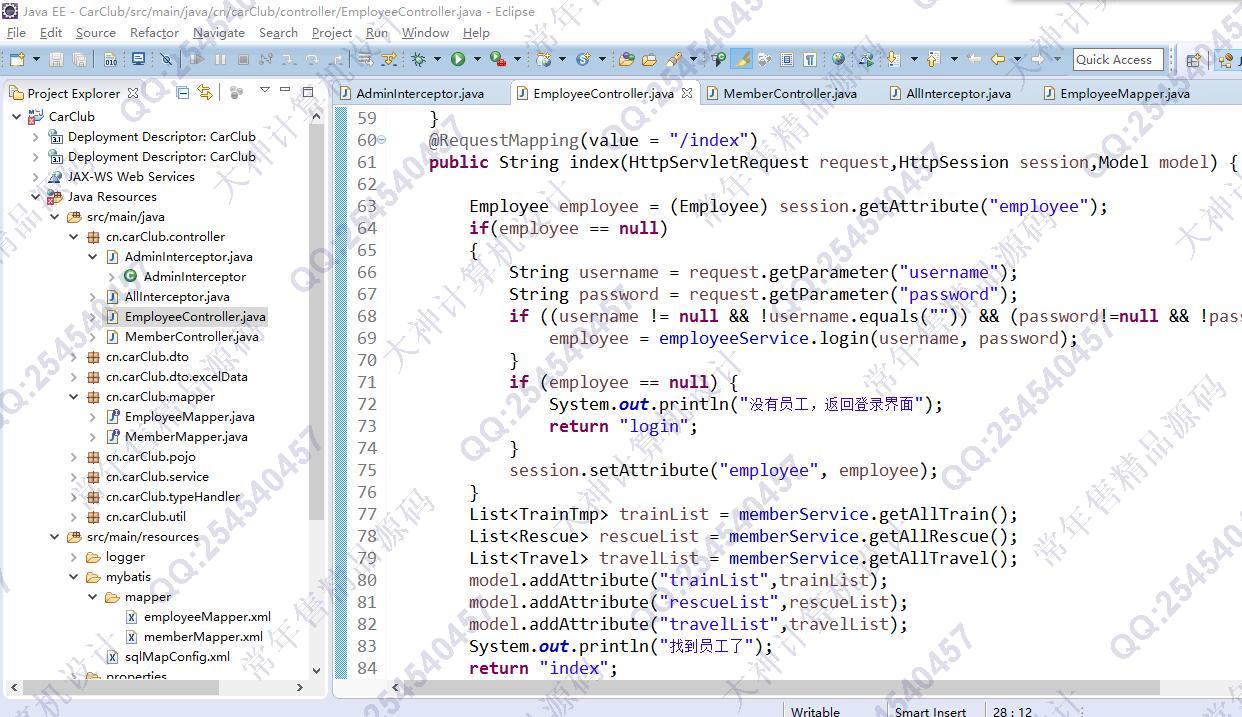1242x717 pixels.
Task: Open the Web Browser globe icon
Action: pyautogui.click(x=837, y=59)
